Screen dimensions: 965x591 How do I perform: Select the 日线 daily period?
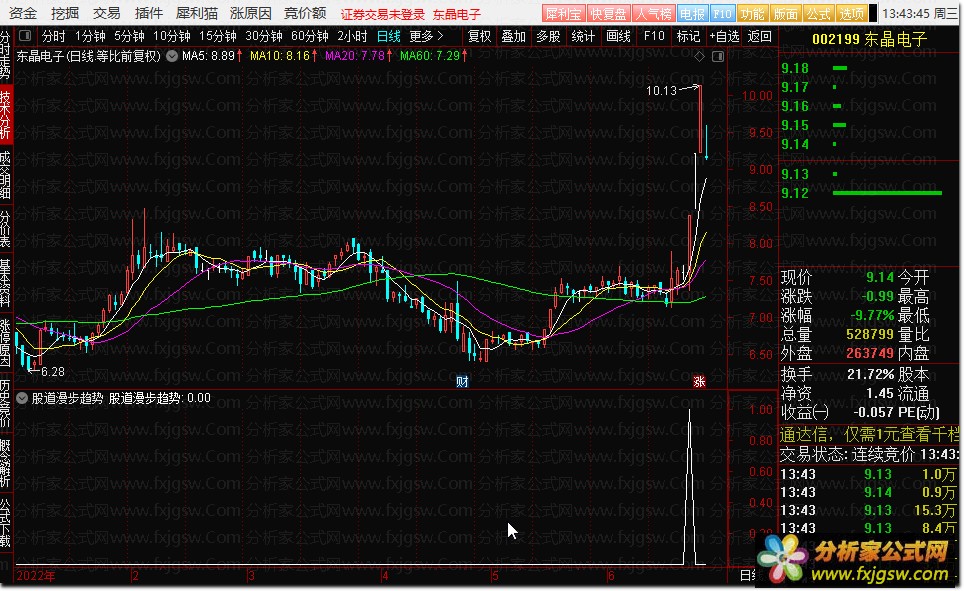pos(389,36)
